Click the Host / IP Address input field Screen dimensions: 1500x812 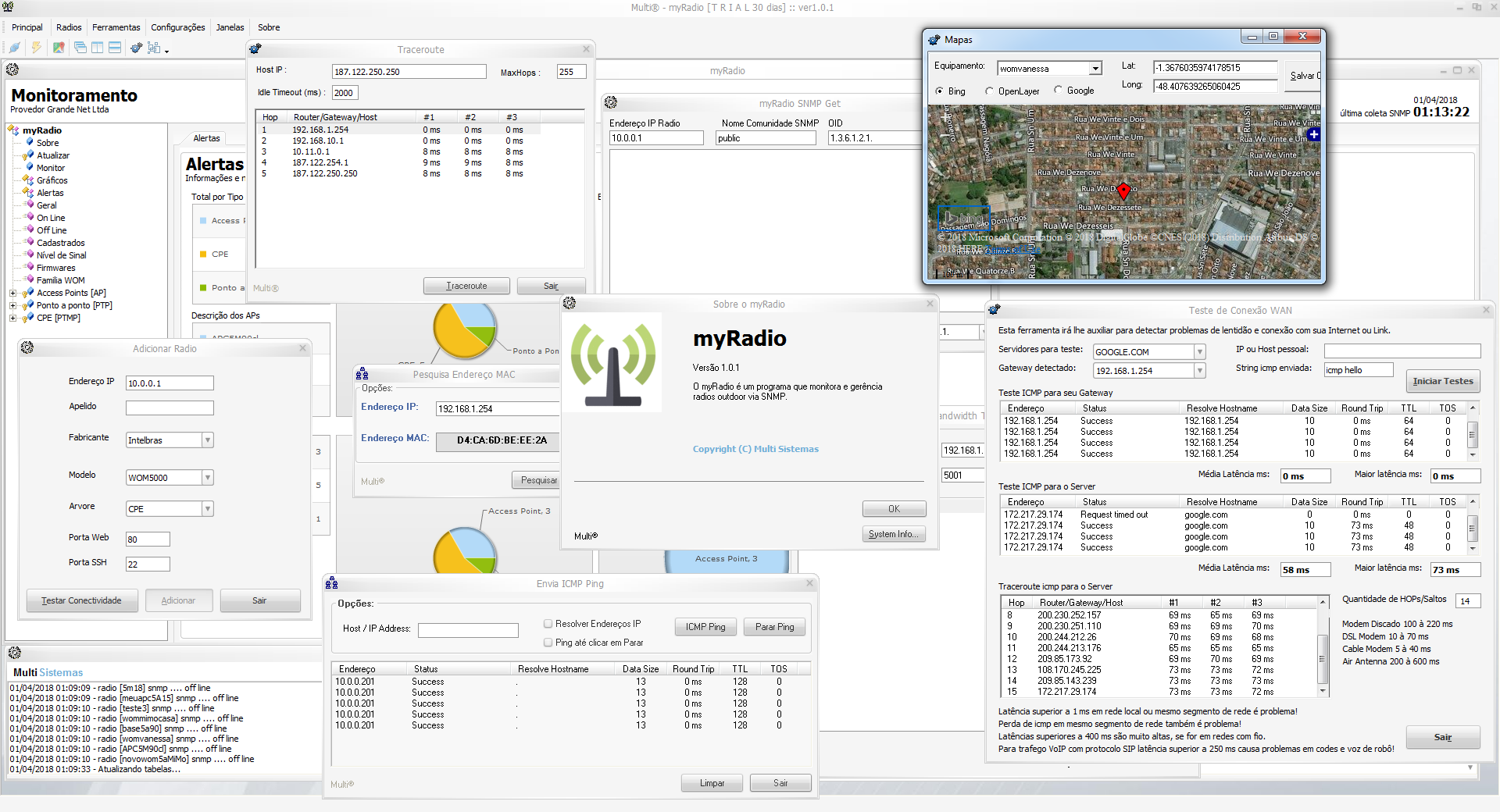pos(468,629)
